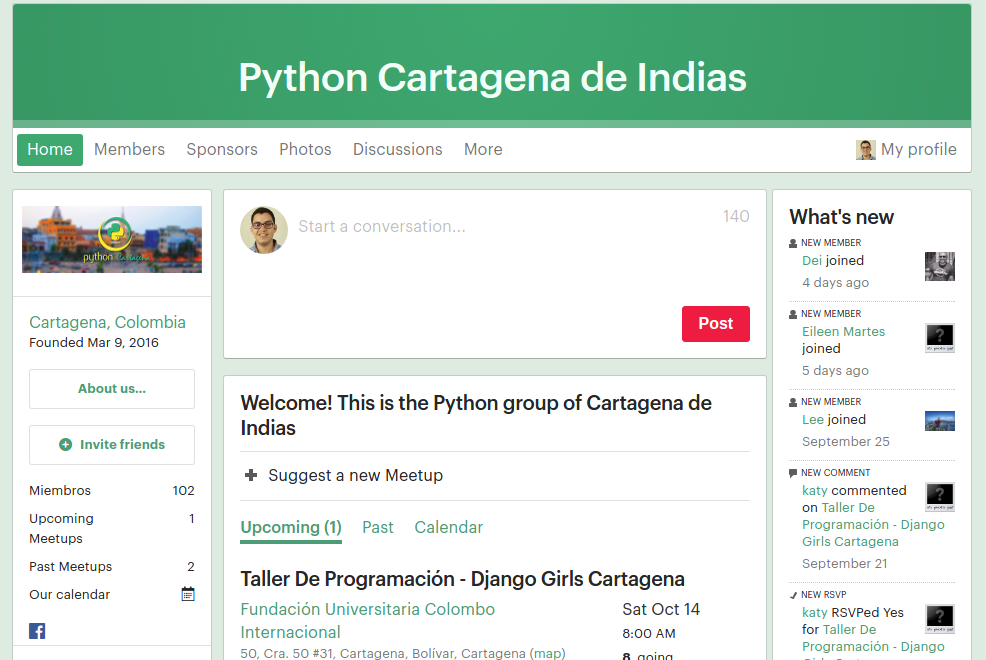
Task: Open the About us button
Action: coord(112,389)
